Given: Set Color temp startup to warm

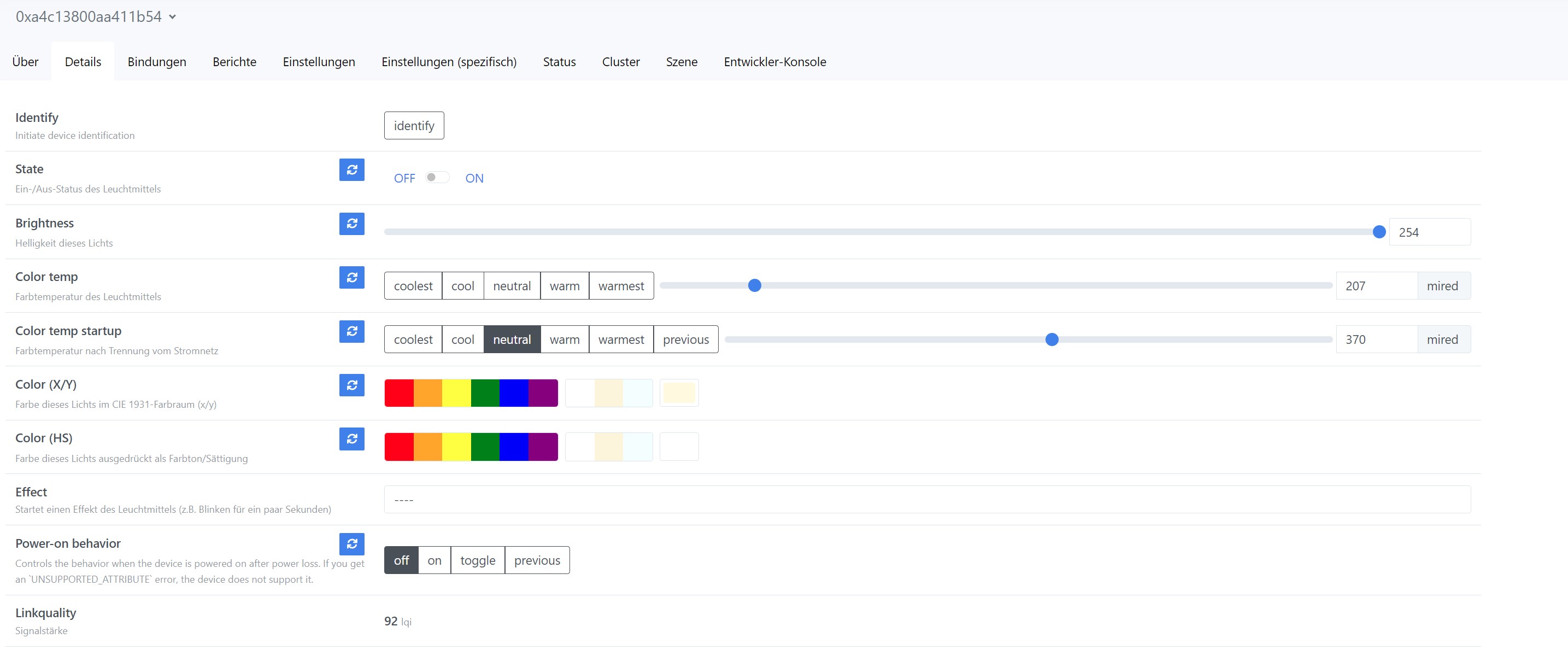Looking at the screenshot, I should pos(564,339).
